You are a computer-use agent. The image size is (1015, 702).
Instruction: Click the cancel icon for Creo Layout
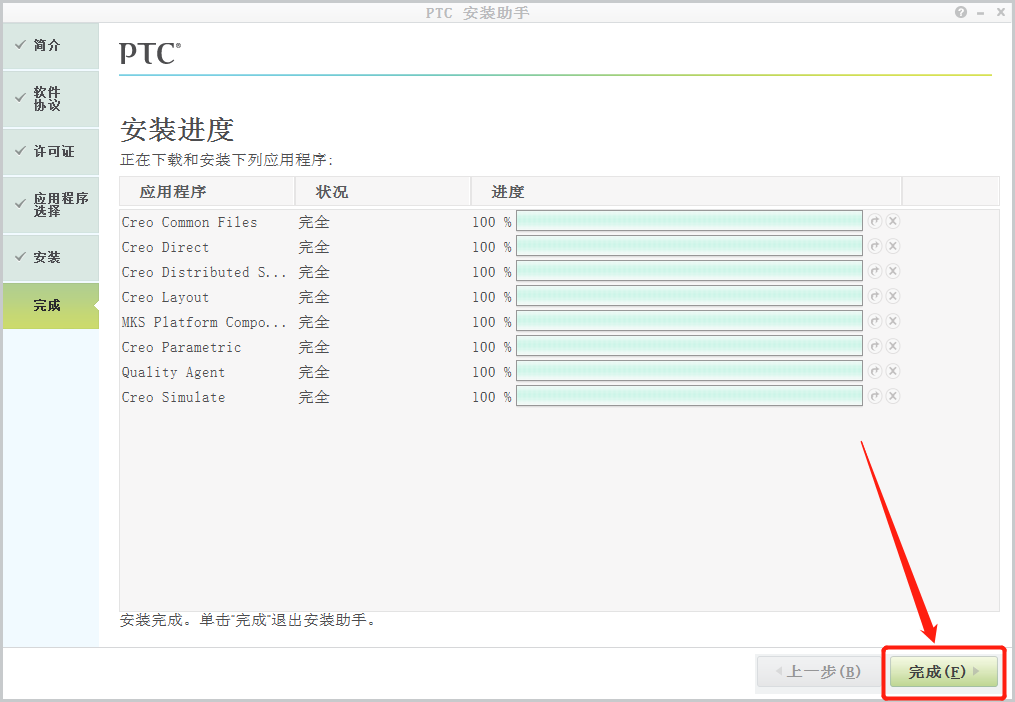point(893,297)
